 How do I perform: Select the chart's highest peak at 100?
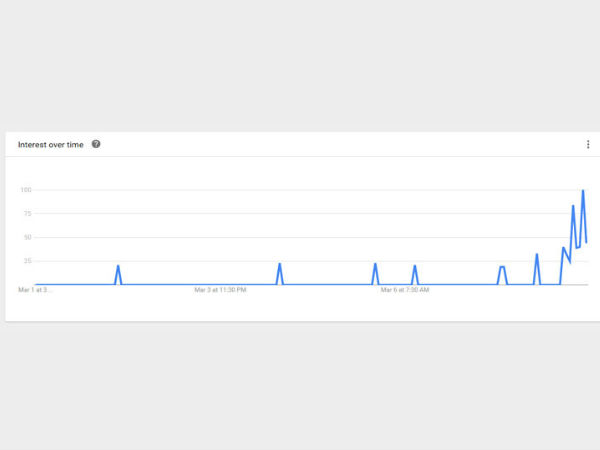pyautogui.click(x=583, y=191)
